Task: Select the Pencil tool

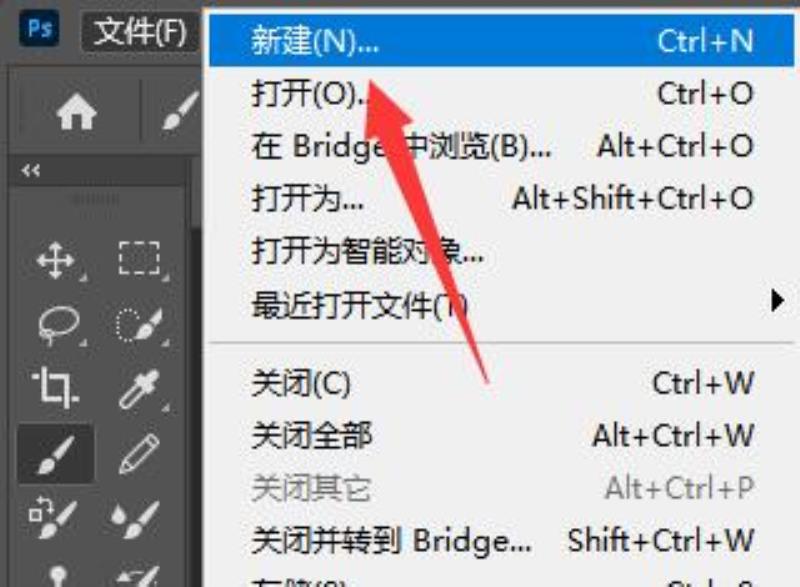Action: 139,453
